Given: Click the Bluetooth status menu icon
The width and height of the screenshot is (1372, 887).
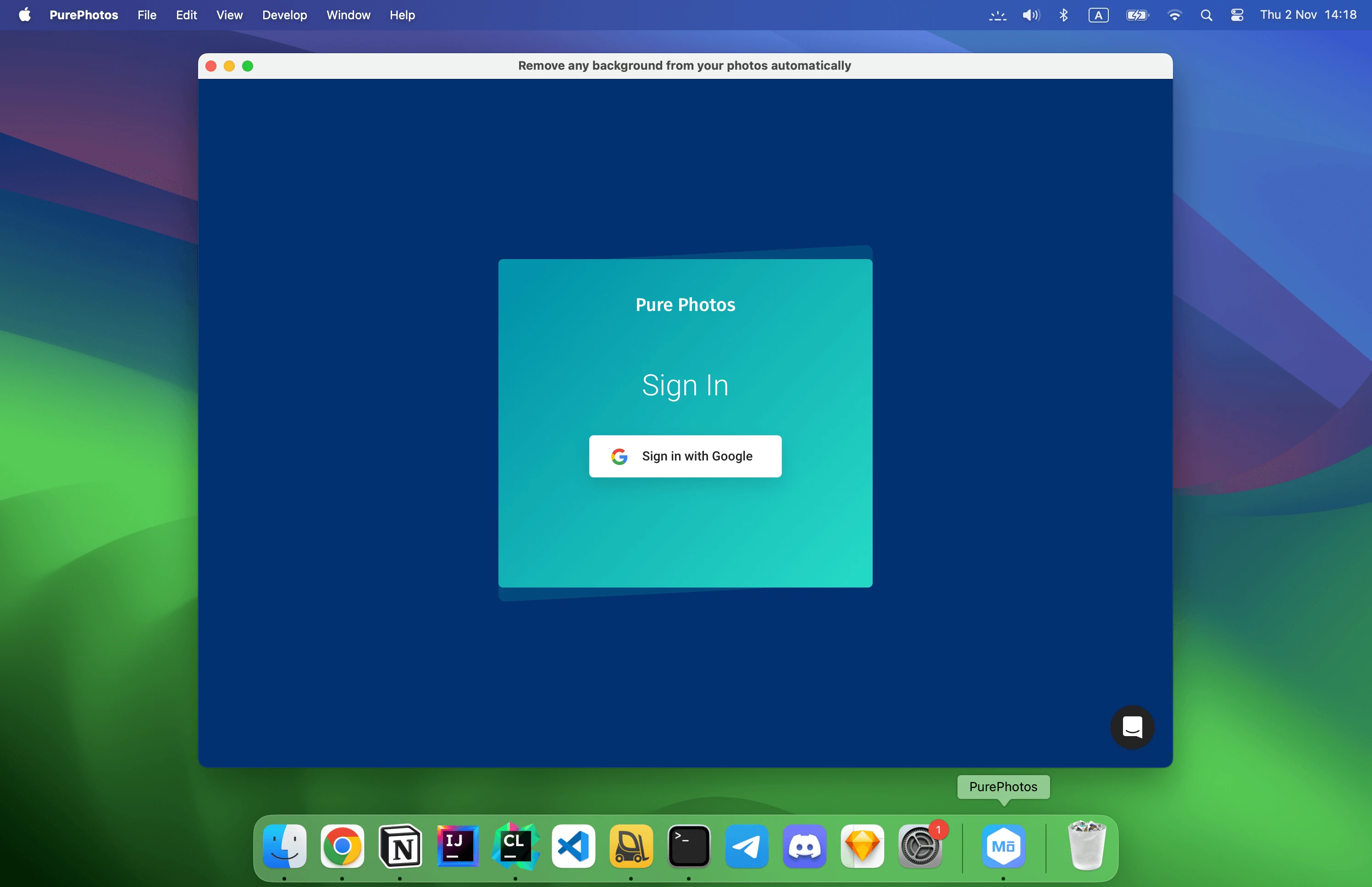Looking at the screenshot, I should click(1062, 15).
